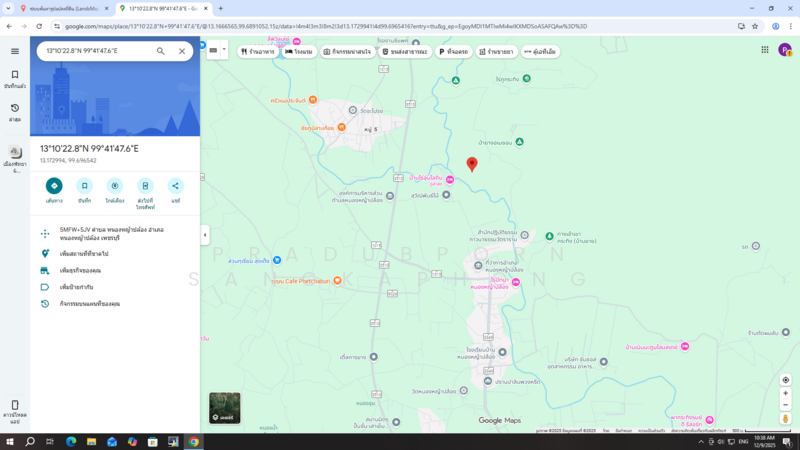
Task: Open the Google Maps hamburger menu
Action: coord(14,51)
